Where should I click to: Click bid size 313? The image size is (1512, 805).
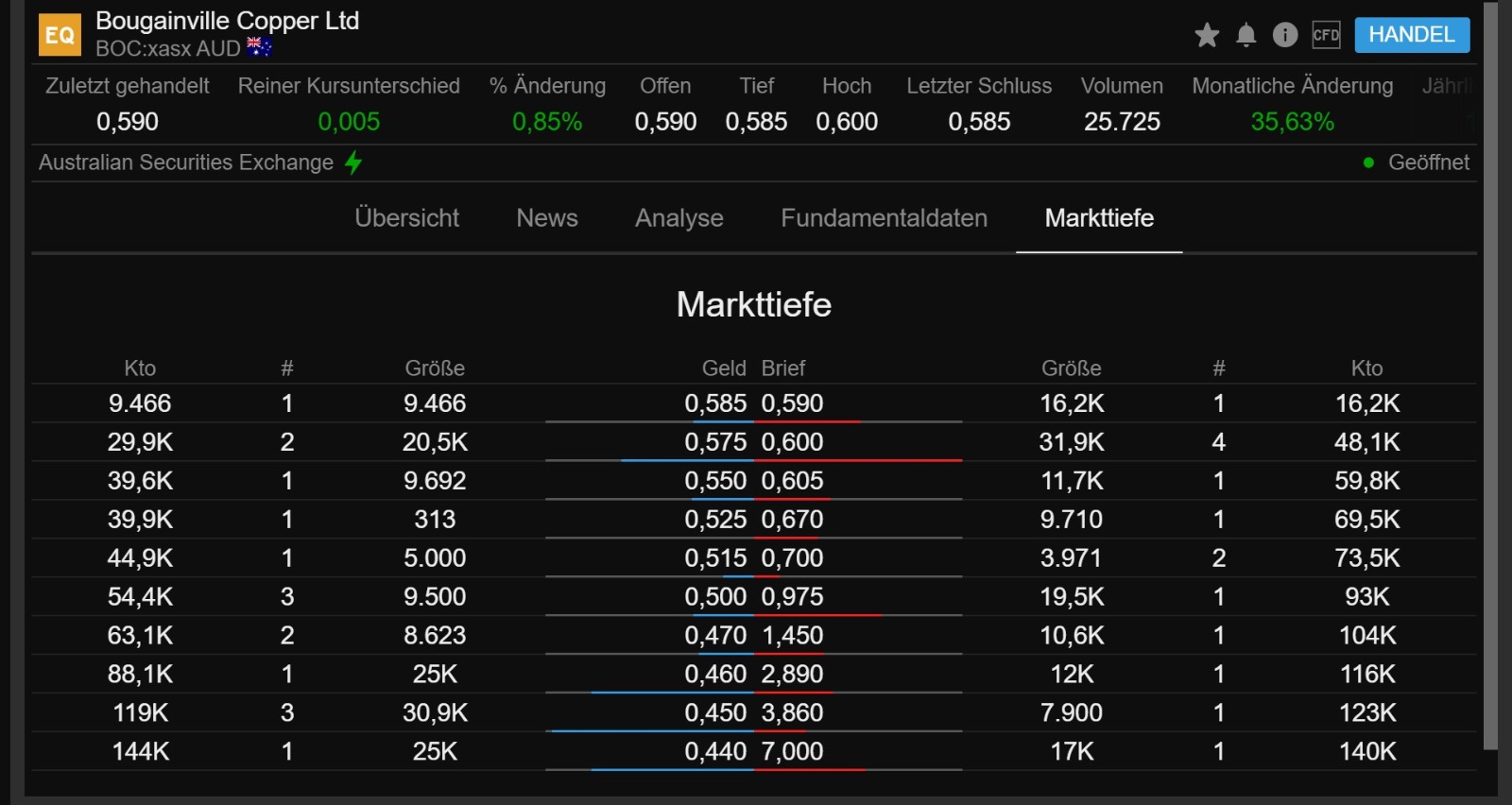pyautogui.click(x=435, y=520)
